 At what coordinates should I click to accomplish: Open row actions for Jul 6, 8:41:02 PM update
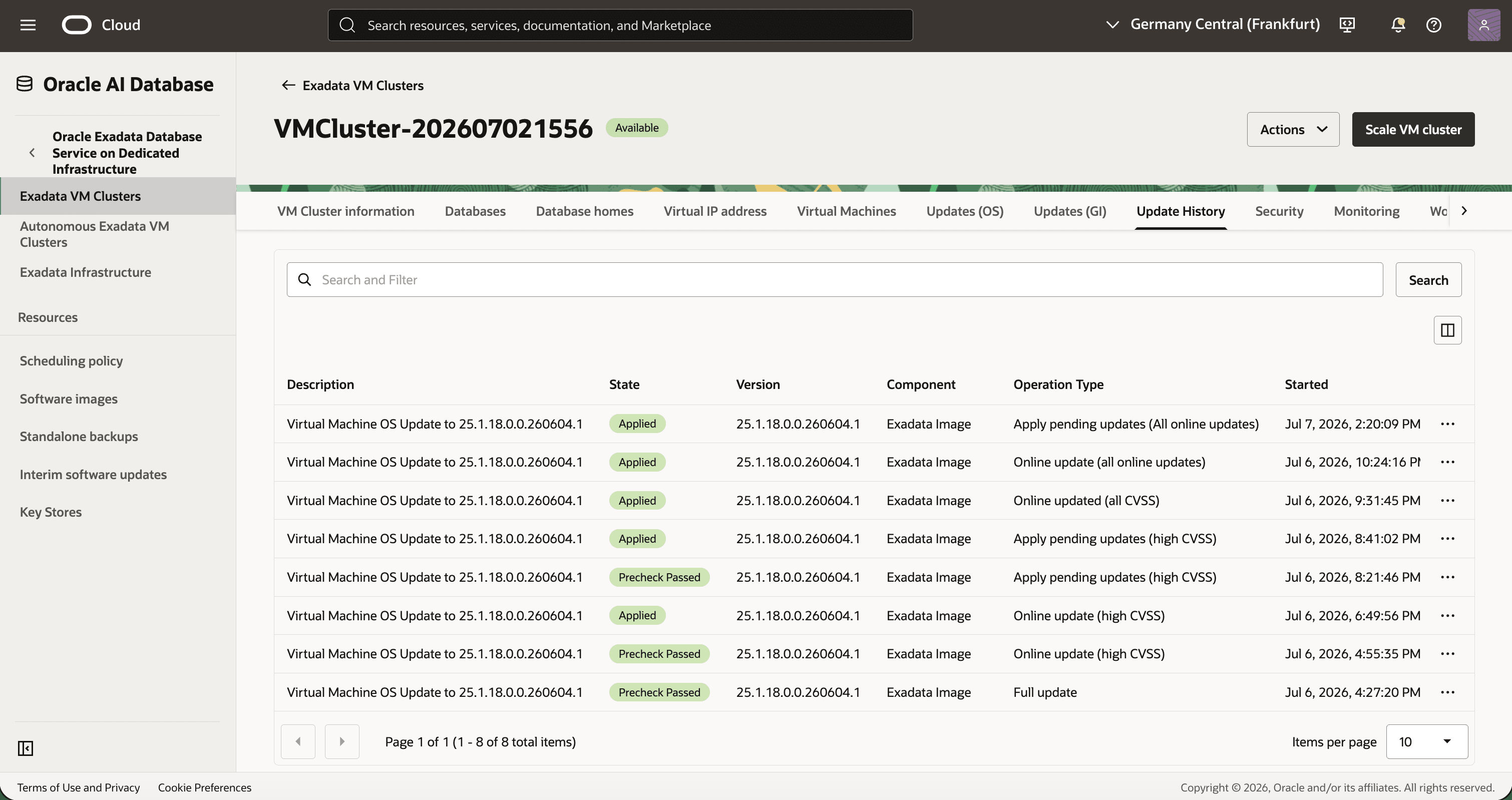[1447, 539]
